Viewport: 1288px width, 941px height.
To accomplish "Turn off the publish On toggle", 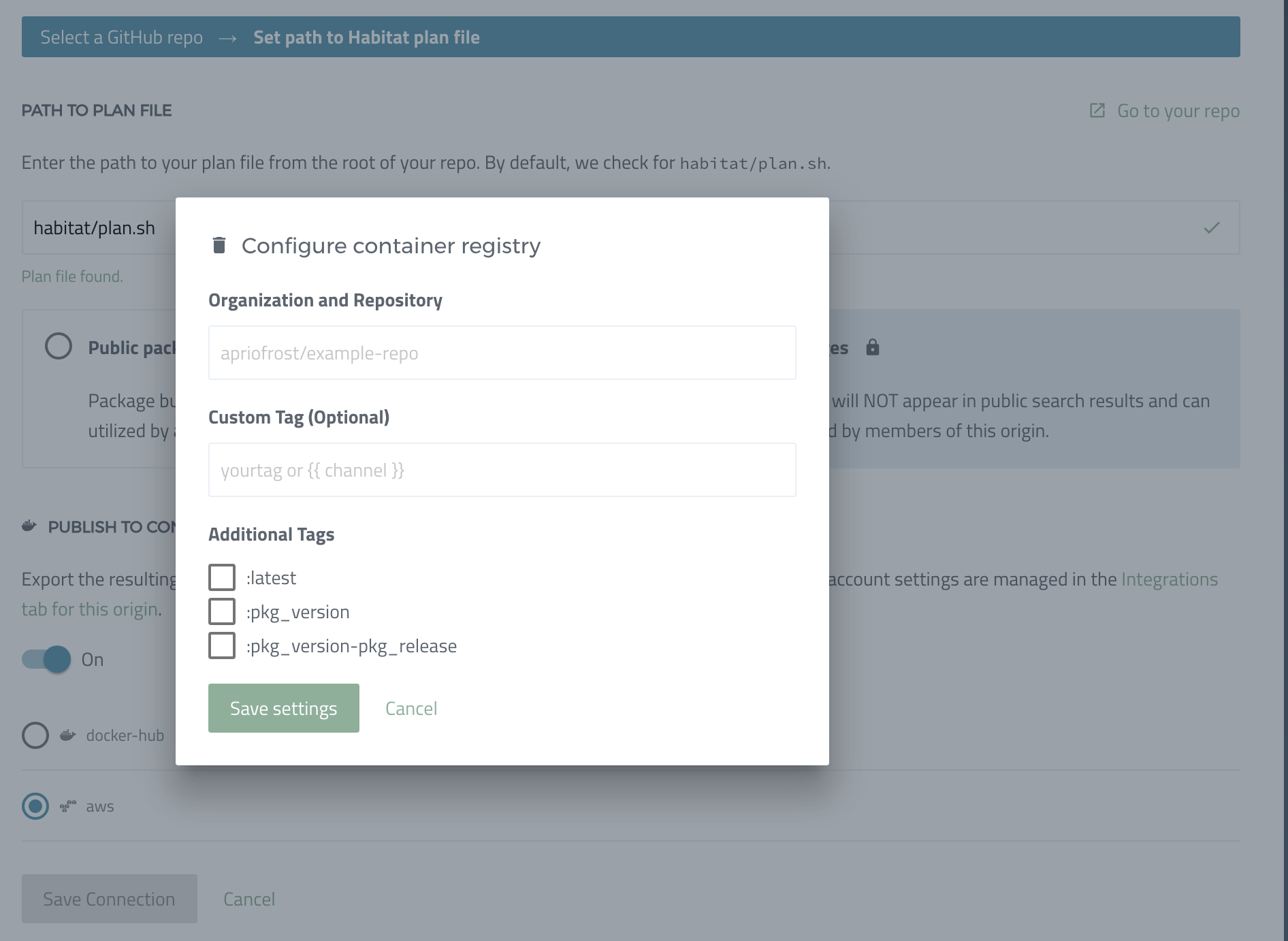I will [x=45, y=658].
